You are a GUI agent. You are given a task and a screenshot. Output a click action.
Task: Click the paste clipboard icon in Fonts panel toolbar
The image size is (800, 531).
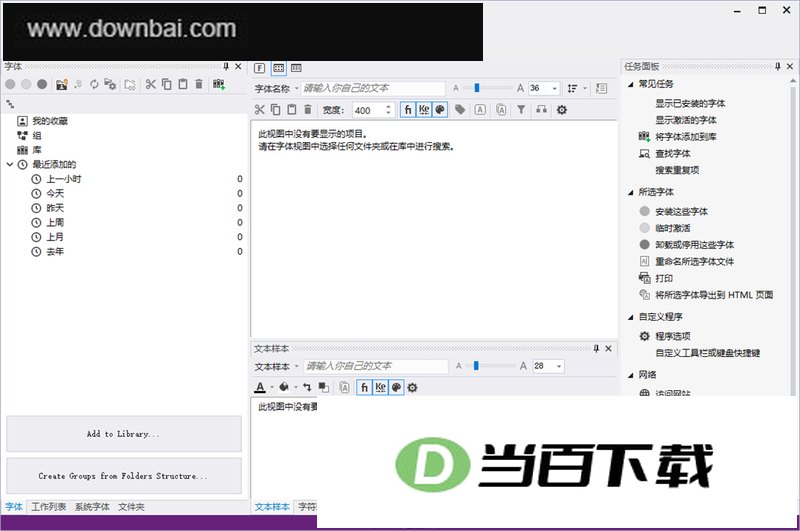click(183, 84)
